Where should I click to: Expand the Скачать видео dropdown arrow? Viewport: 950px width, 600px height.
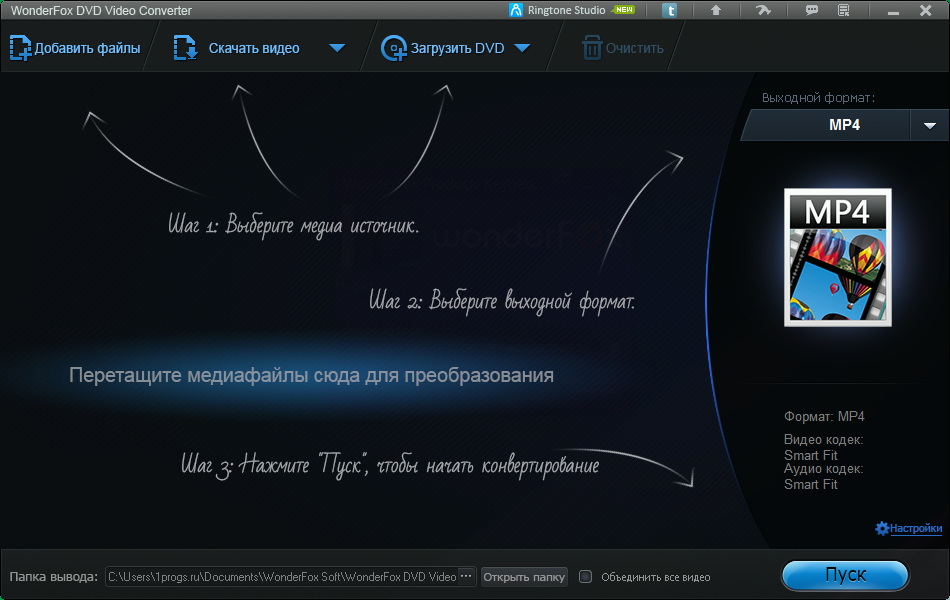click(x=337, y=48)
